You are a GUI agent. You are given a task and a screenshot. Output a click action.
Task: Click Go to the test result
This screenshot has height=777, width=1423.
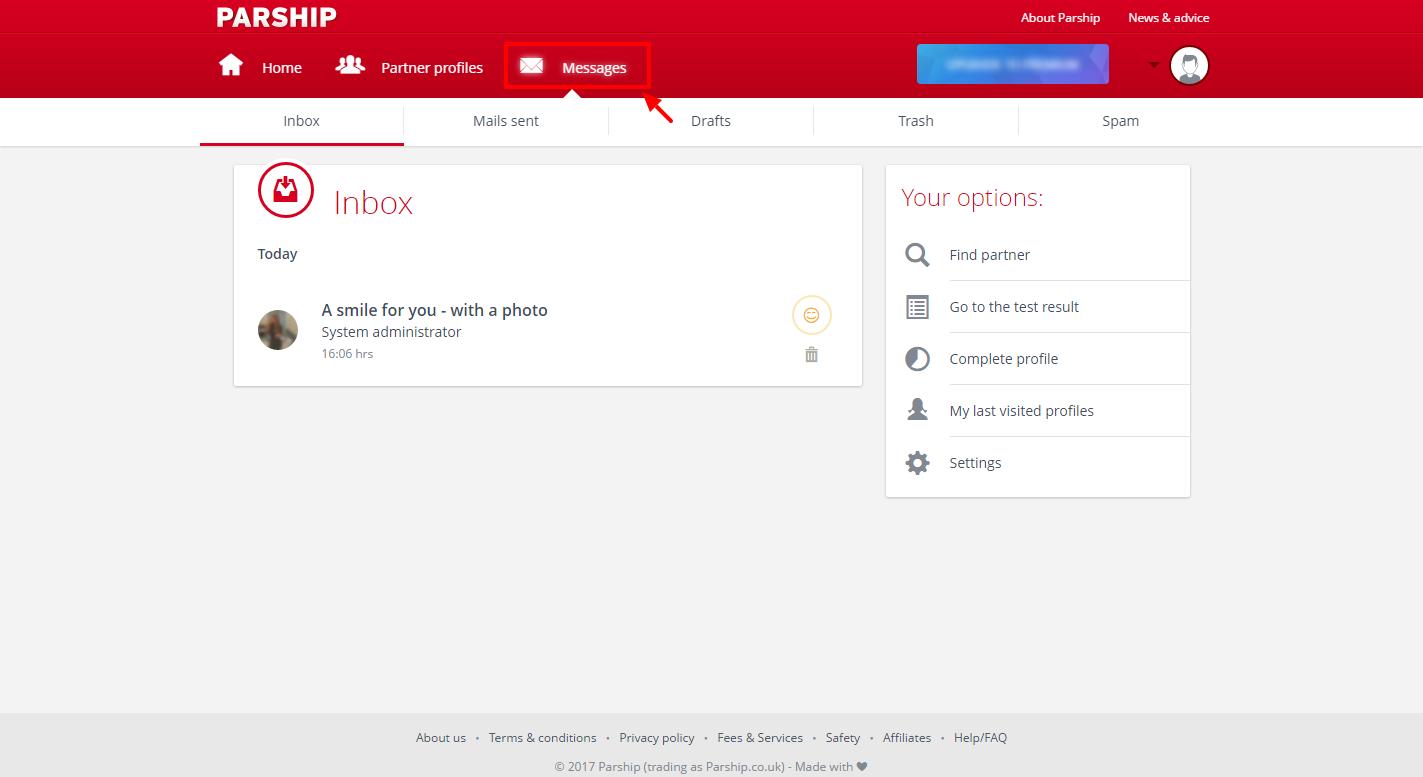click(x=1014, y=307)
